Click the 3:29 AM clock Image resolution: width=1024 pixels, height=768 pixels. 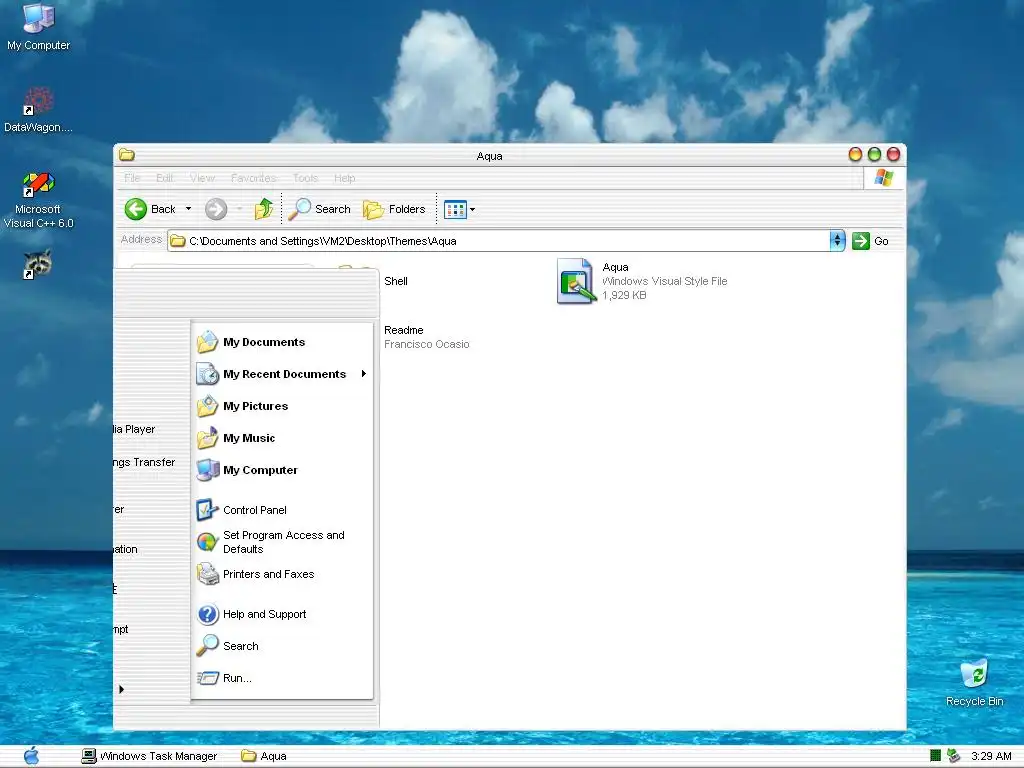(991, 756)
